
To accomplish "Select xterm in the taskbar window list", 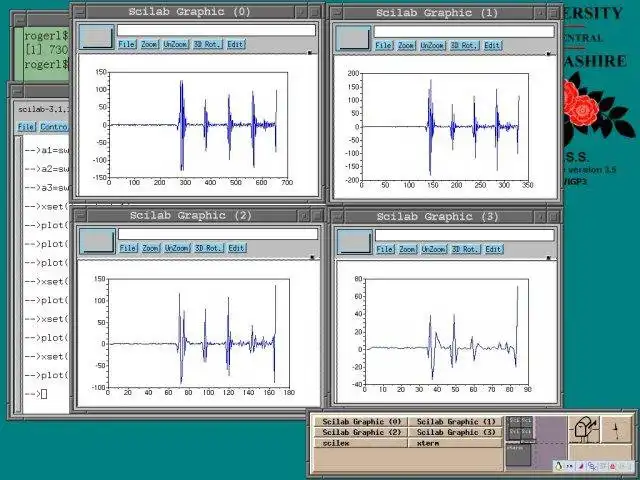I will 456,443.
